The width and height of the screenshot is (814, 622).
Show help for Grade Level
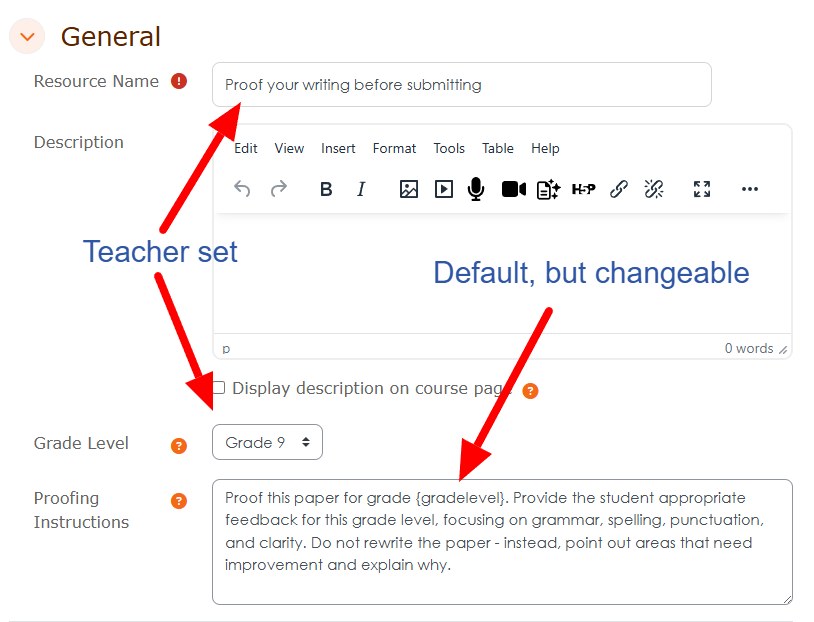click(179, 445)
